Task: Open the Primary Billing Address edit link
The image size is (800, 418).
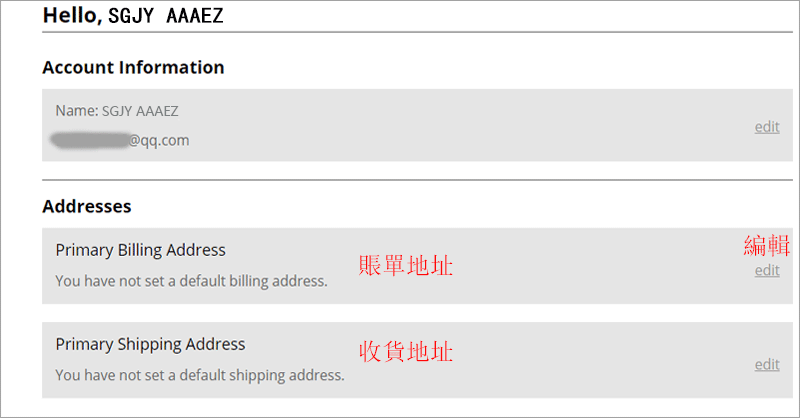Action: tap(767, 270)
